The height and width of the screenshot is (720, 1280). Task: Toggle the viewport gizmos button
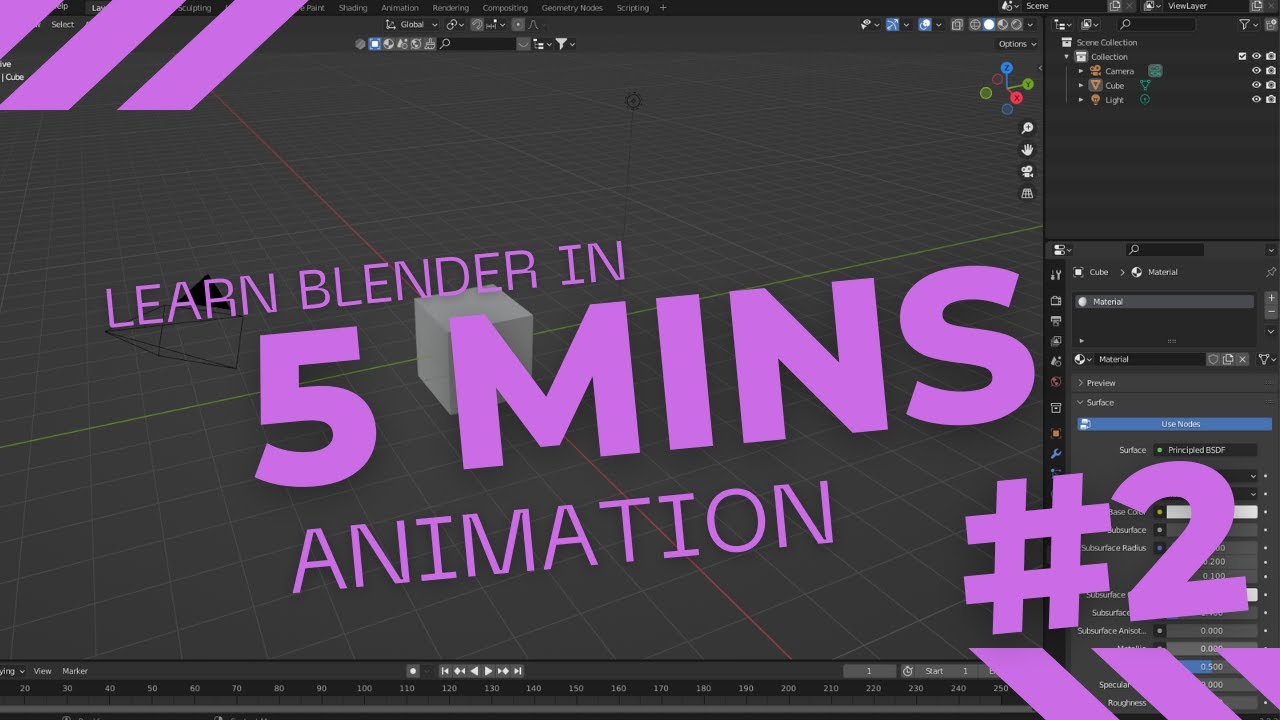pos(892,24)
